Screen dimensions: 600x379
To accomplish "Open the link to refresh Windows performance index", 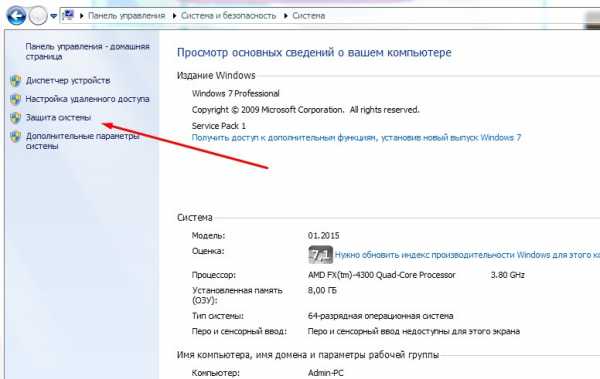I will [x=467, y=255].
